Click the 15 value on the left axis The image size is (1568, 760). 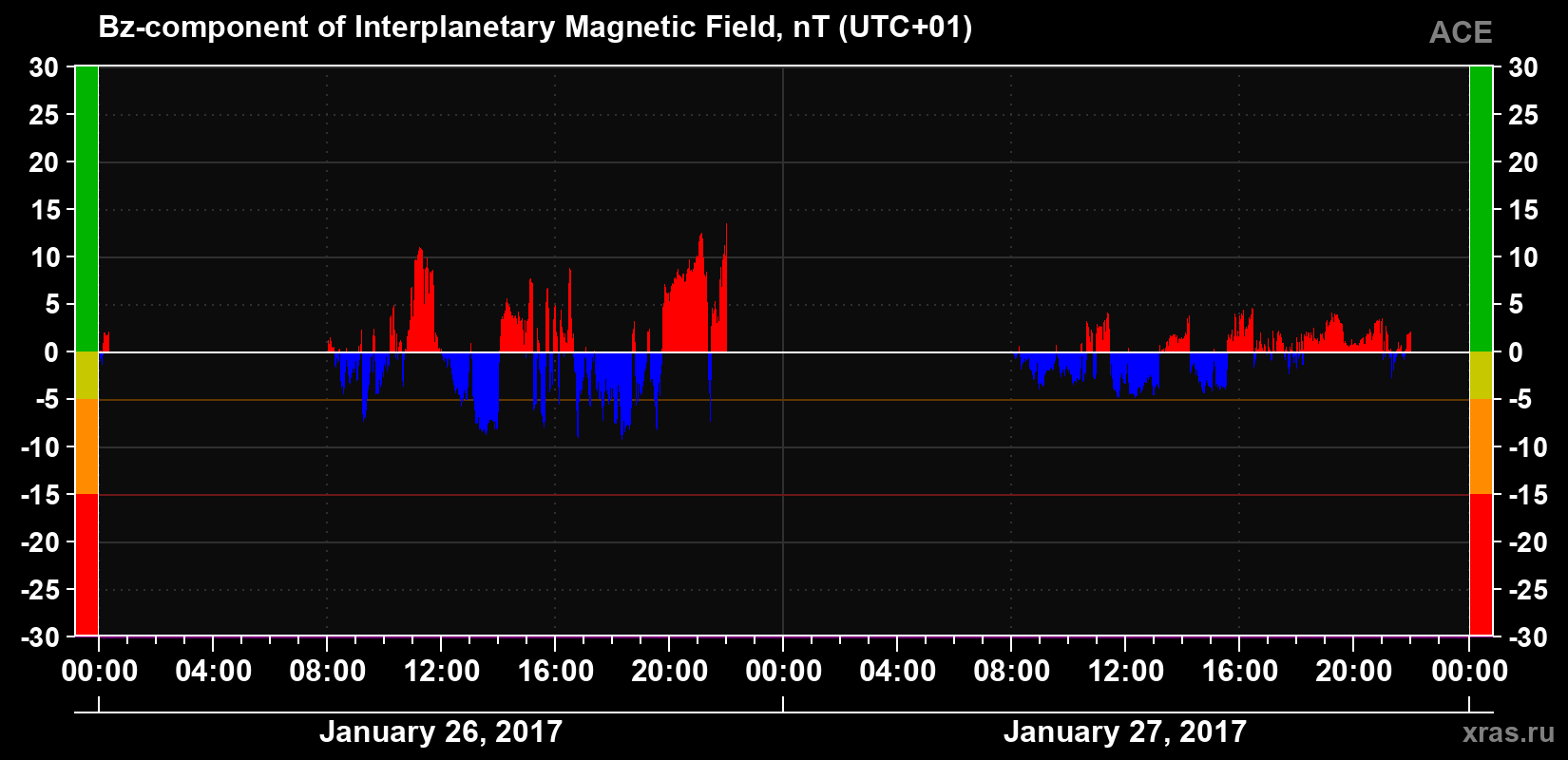tap(44, 210)
